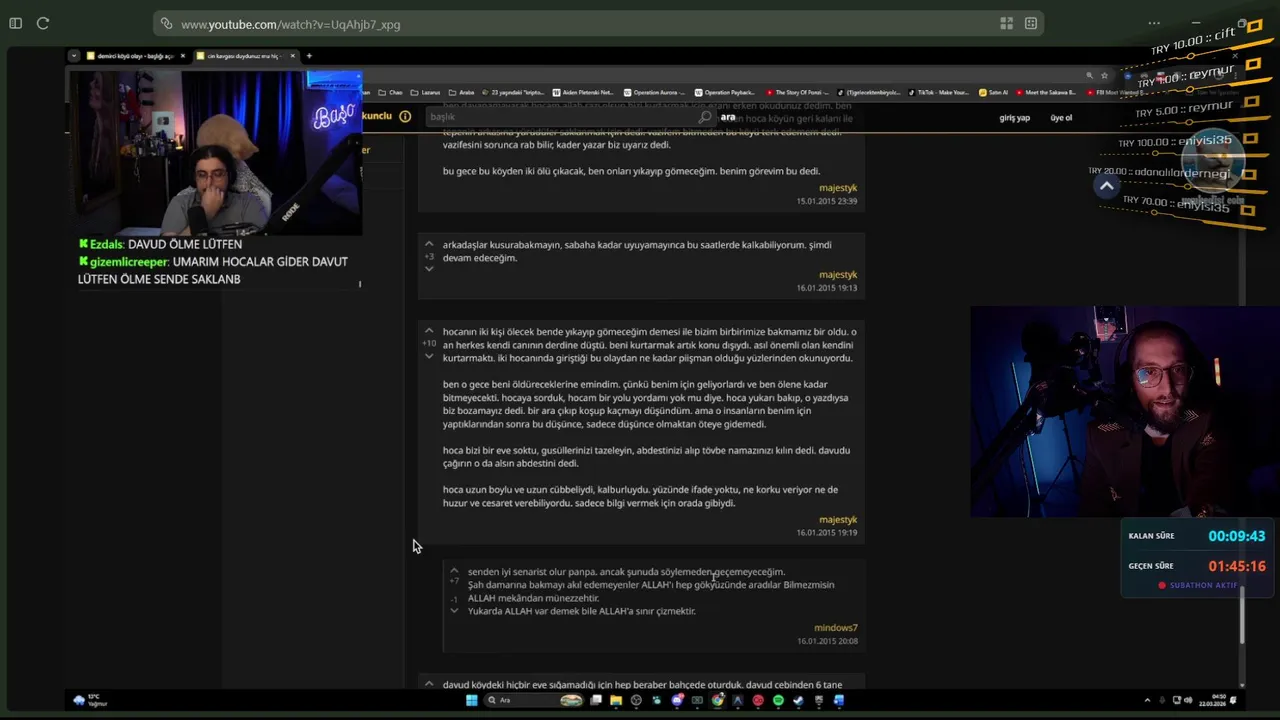
Task: Open the "Meet the Sakawa B..." bookmark
Action: click(x=1046, y=92)
